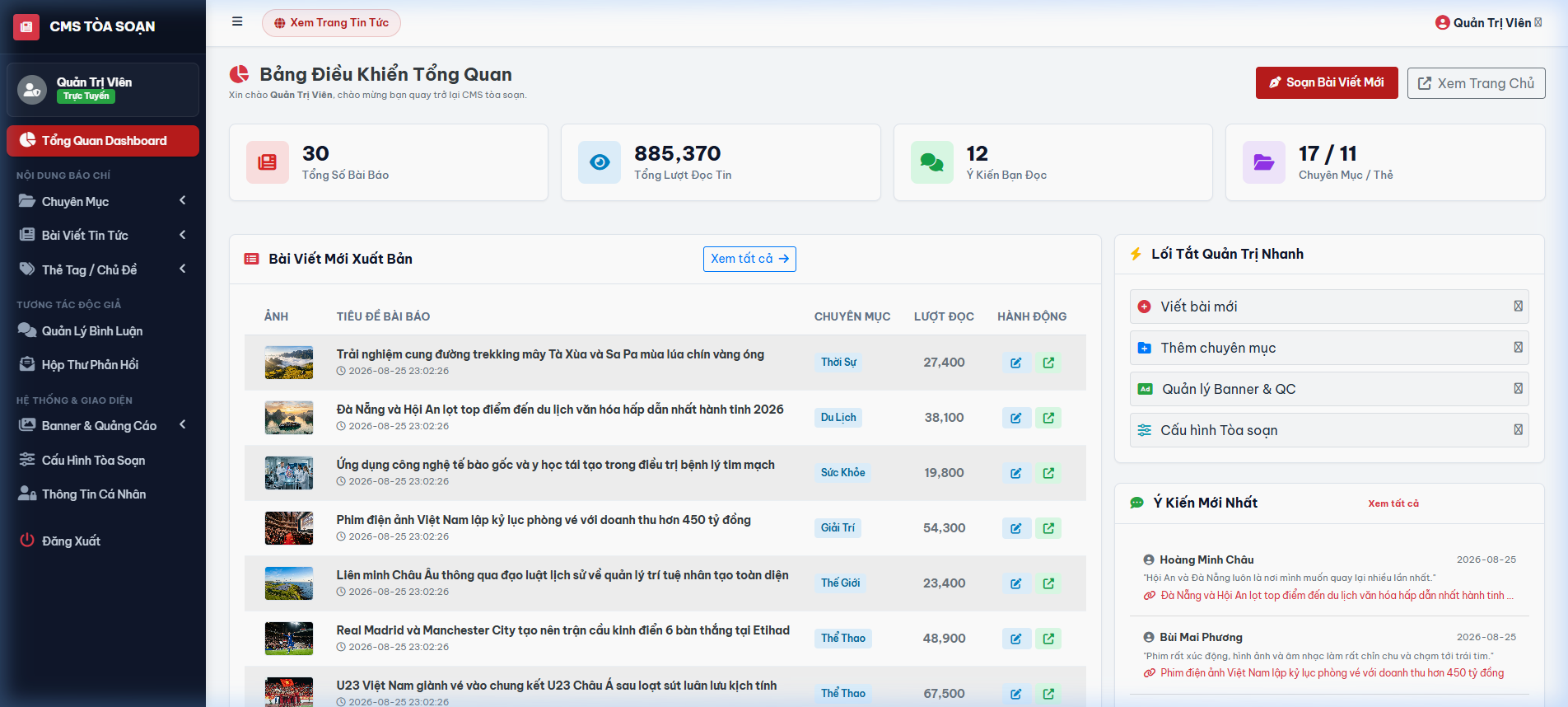
Task: Open Hộp Thư Phản Hồi in the sidebar
Action: click(x=103, y=364)
